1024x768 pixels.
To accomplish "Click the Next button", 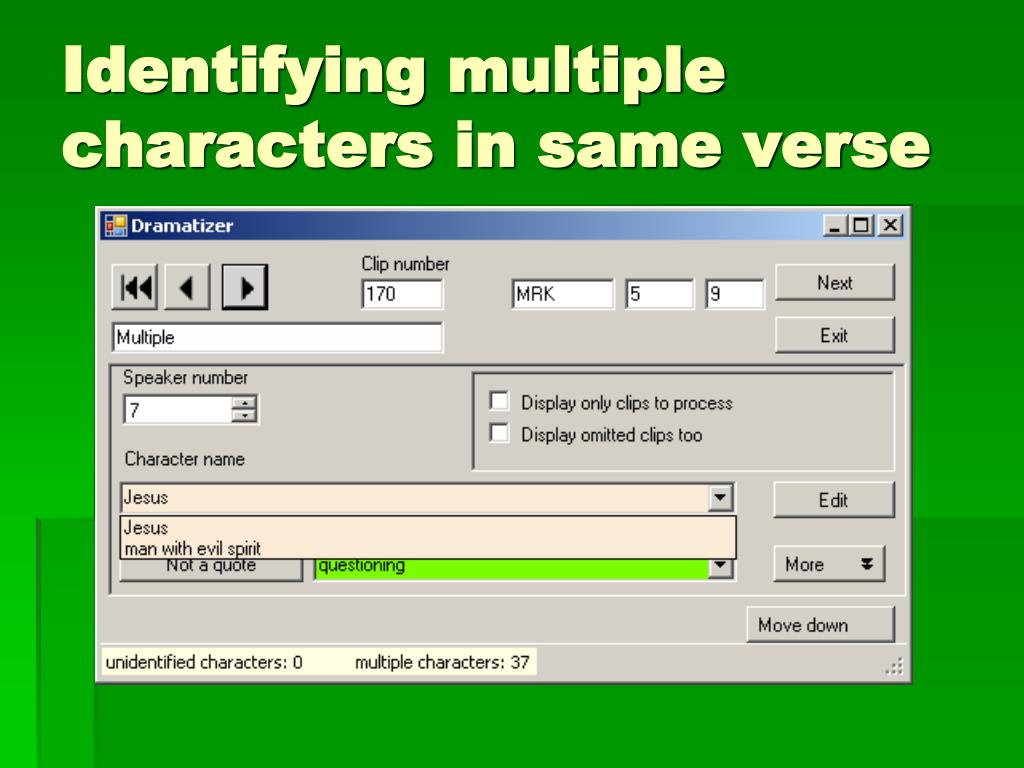I will 835,283.
